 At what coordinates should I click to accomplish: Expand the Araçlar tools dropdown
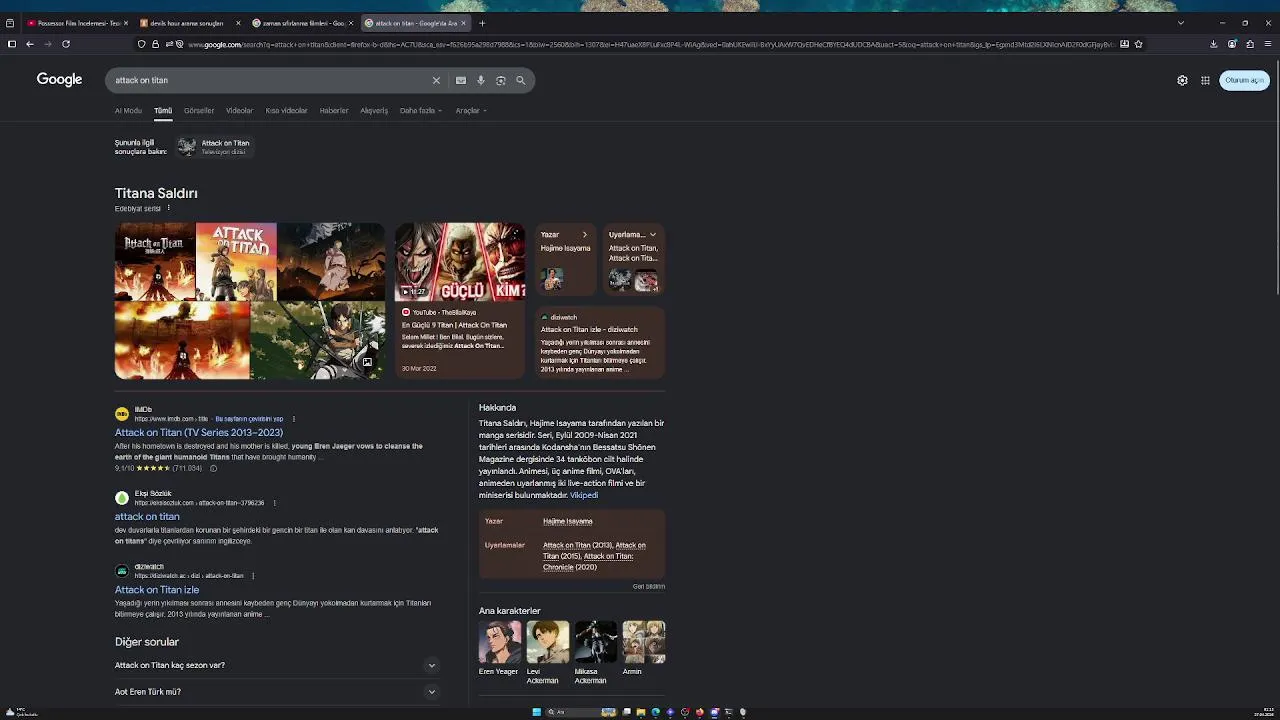point(471,111)
